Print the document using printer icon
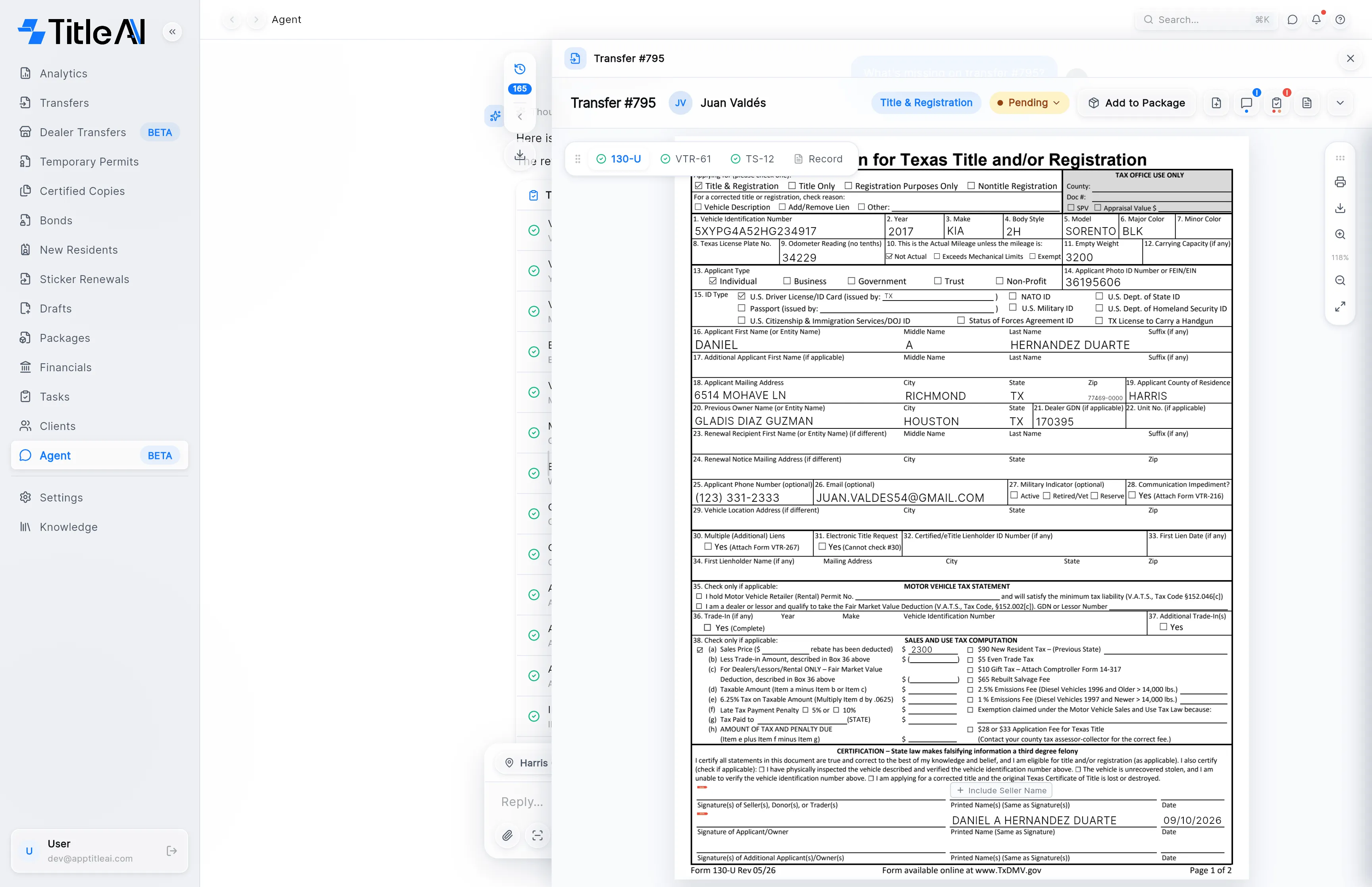 [1340, 182]
